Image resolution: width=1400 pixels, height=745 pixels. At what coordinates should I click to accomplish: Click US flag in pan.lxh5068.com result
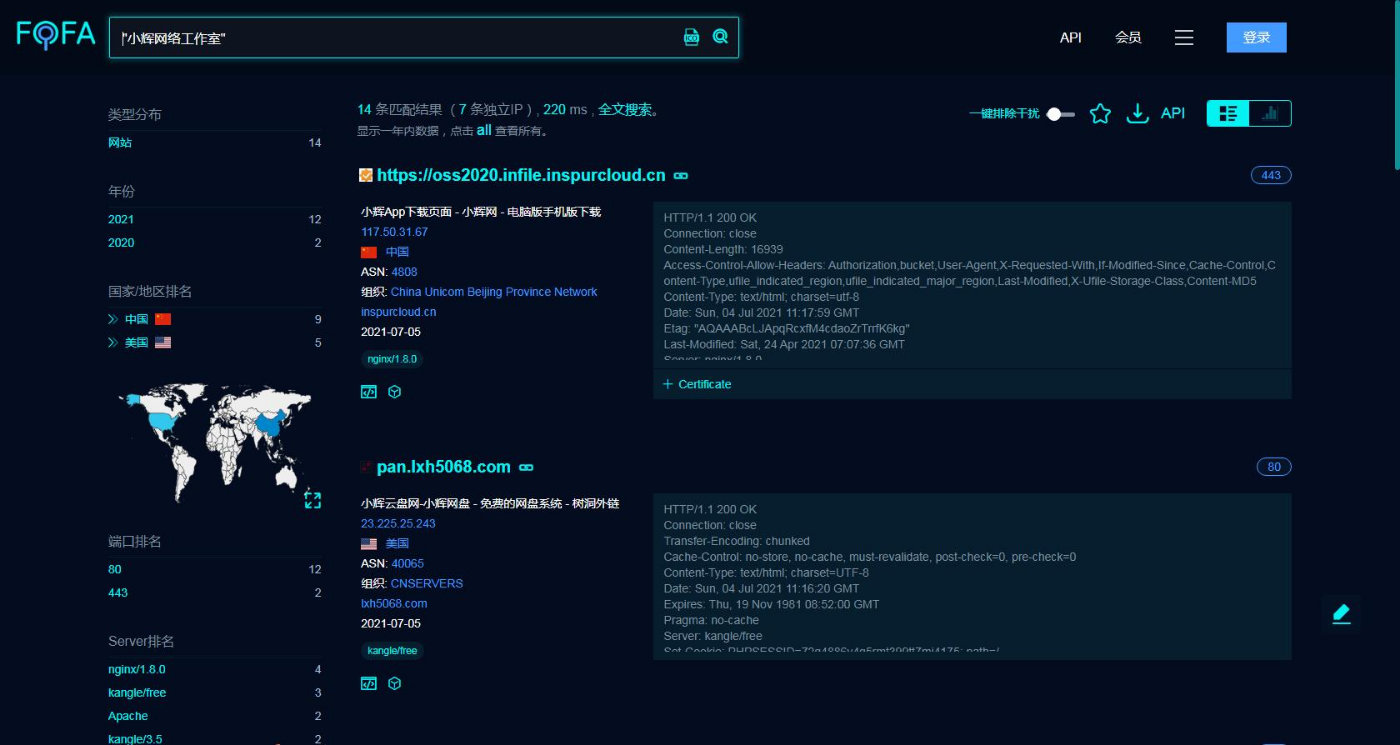(369, 544)
